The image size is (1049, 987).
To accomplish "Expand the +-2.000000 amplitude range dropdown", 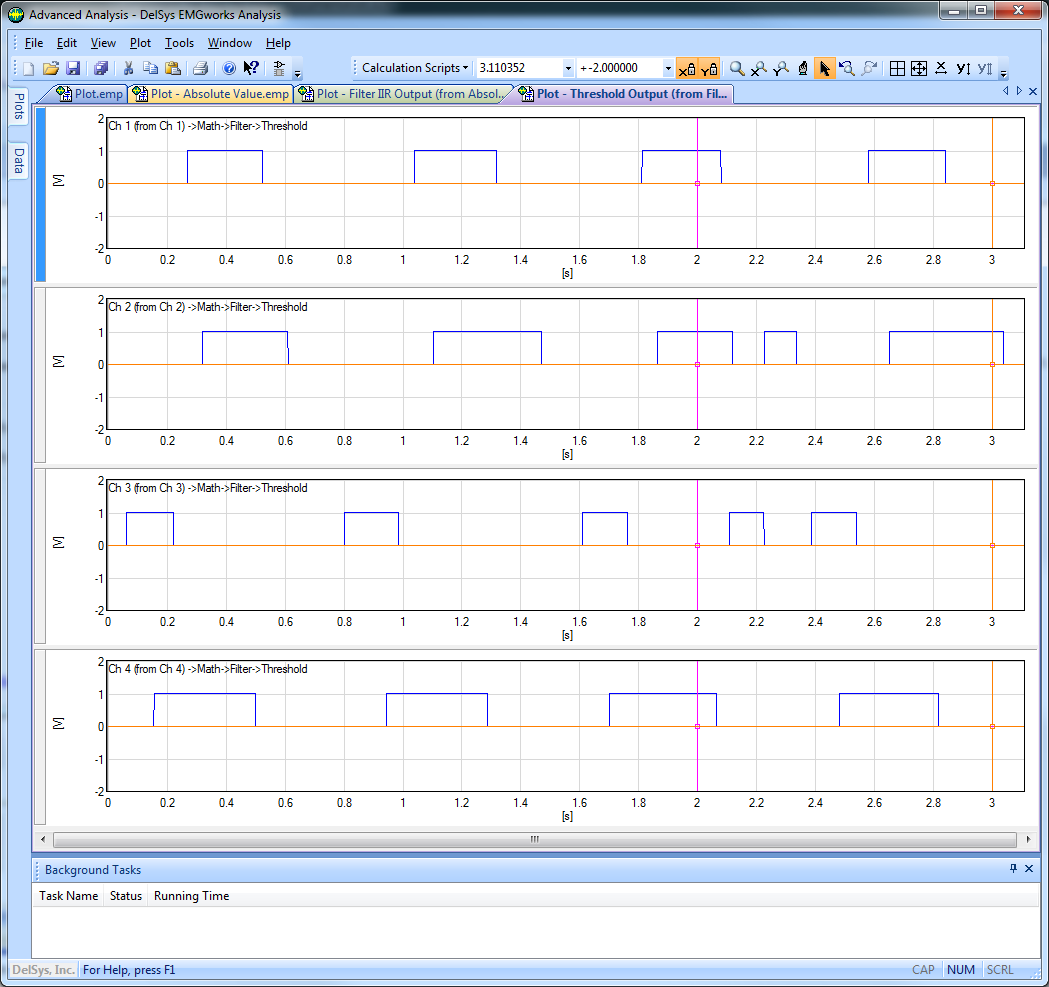I will pyautogui.click(x=668, y=69).
